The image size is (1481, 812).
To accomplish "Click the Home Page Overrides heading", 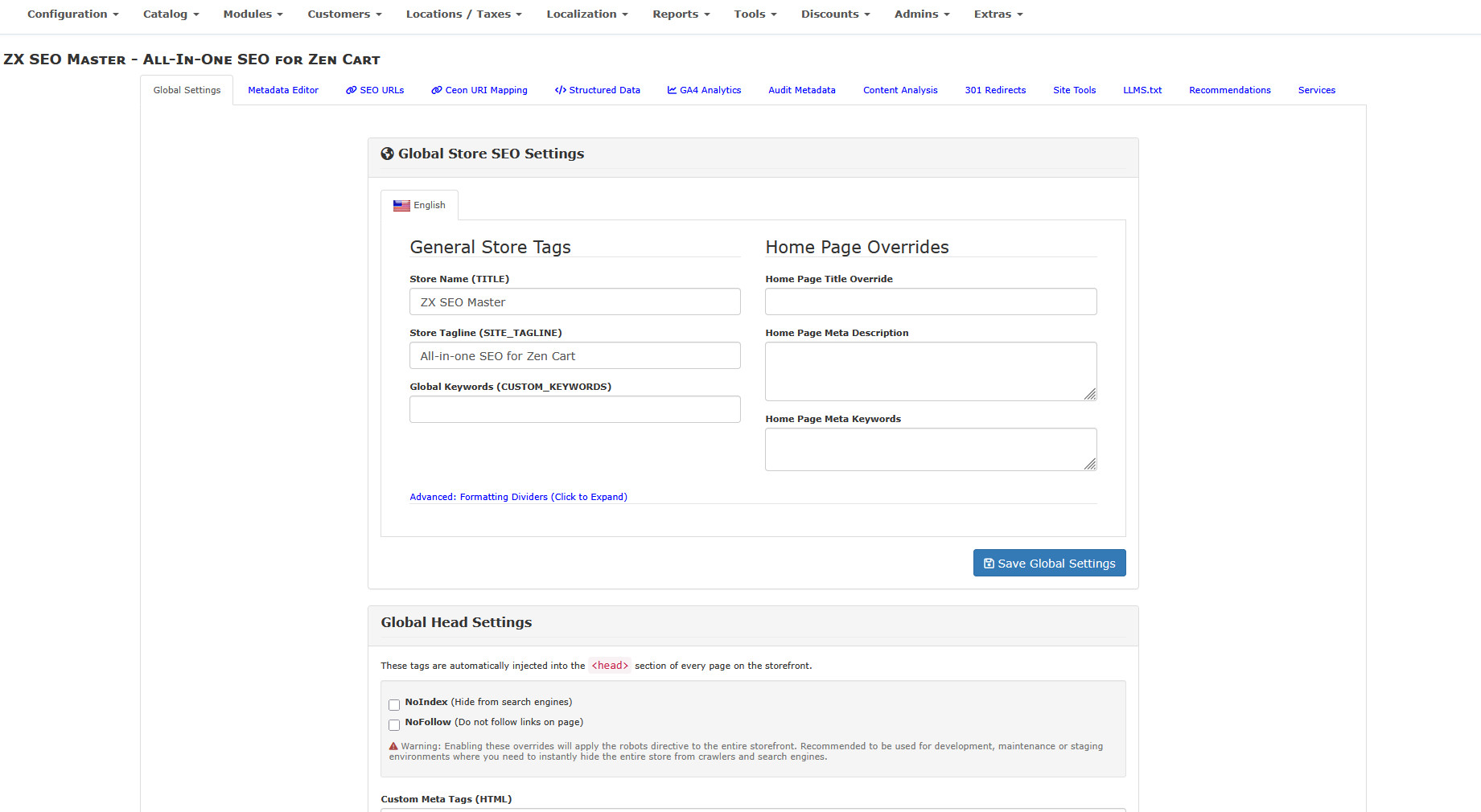I will [x=858, y=247].
